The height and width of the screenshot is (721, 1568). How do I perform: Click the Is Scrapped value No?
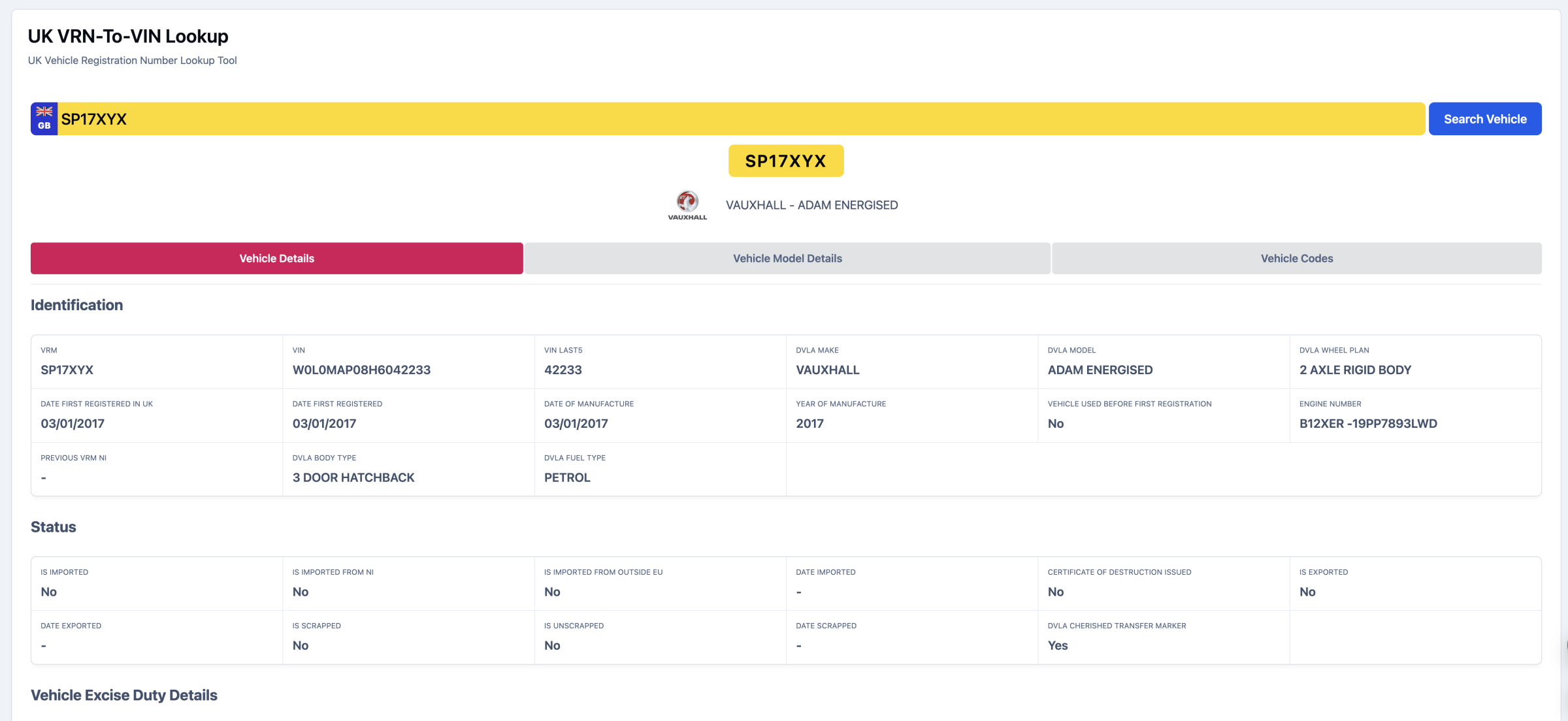coord(301,646)
